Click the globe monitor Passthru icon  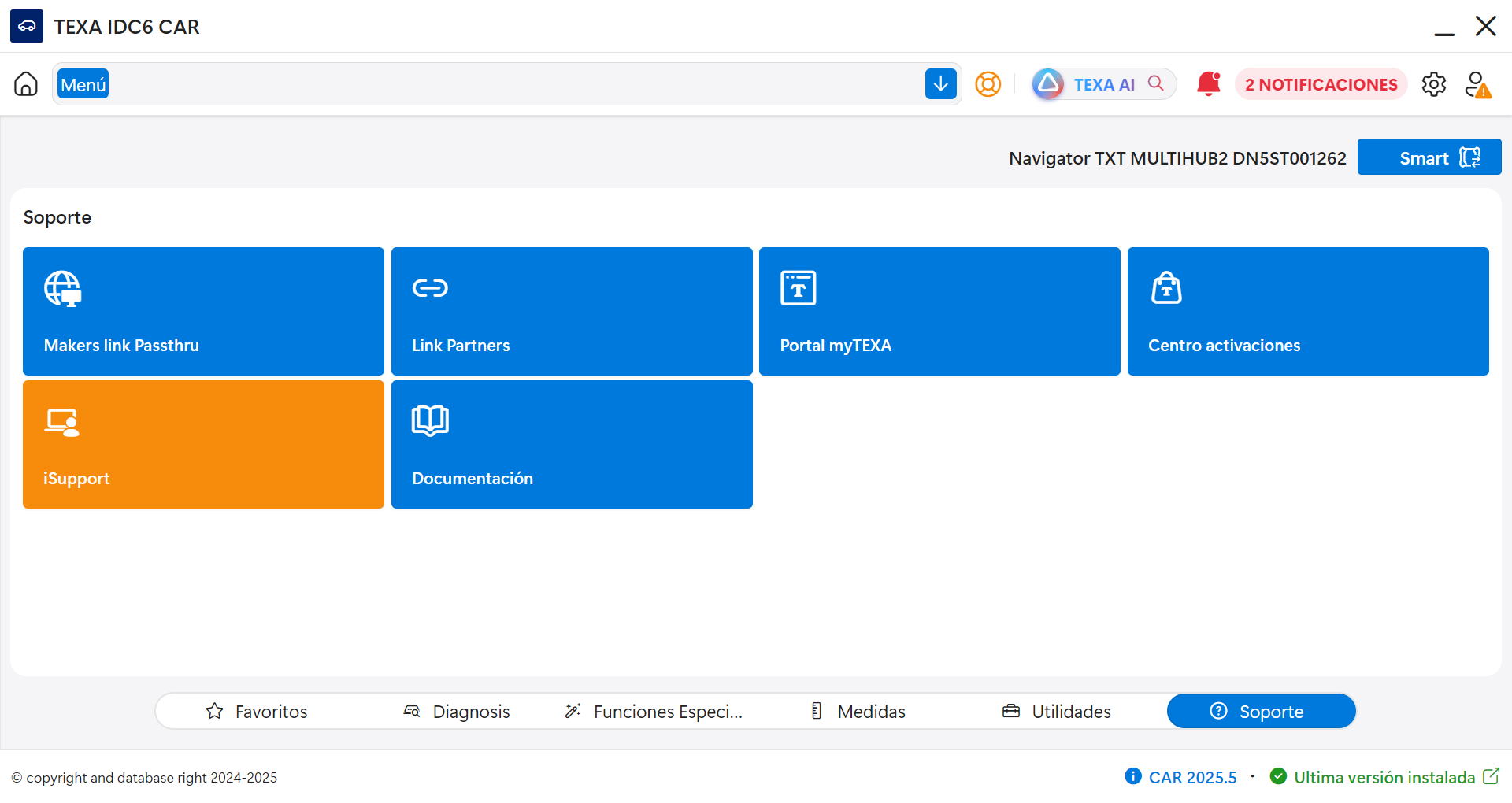(x=63, y=289)
